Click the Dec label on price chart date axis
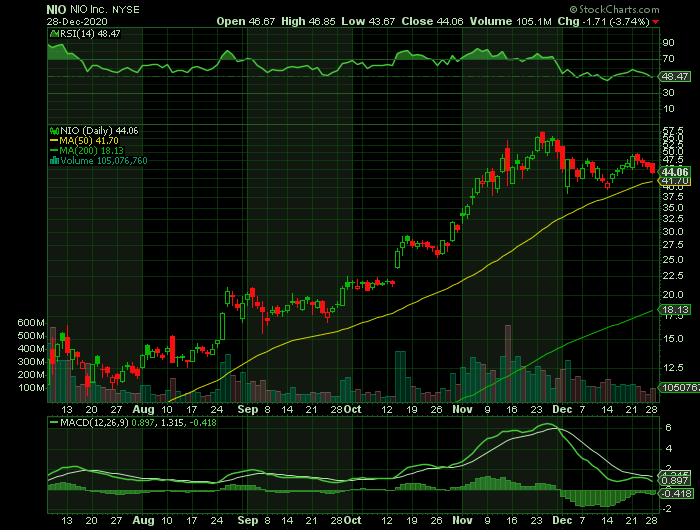The height and width of the screenshot is (530, 700). pos(562,409)
